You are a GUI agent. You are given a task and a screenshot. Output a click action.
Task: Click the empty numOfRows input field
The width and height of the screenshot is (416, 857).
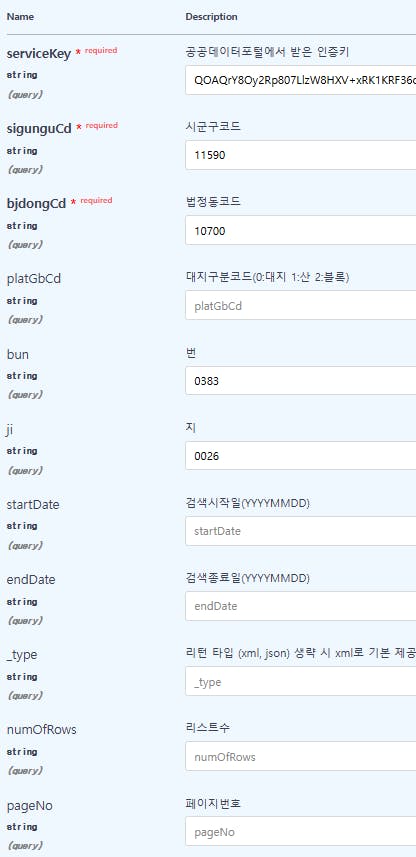[301, 756]
